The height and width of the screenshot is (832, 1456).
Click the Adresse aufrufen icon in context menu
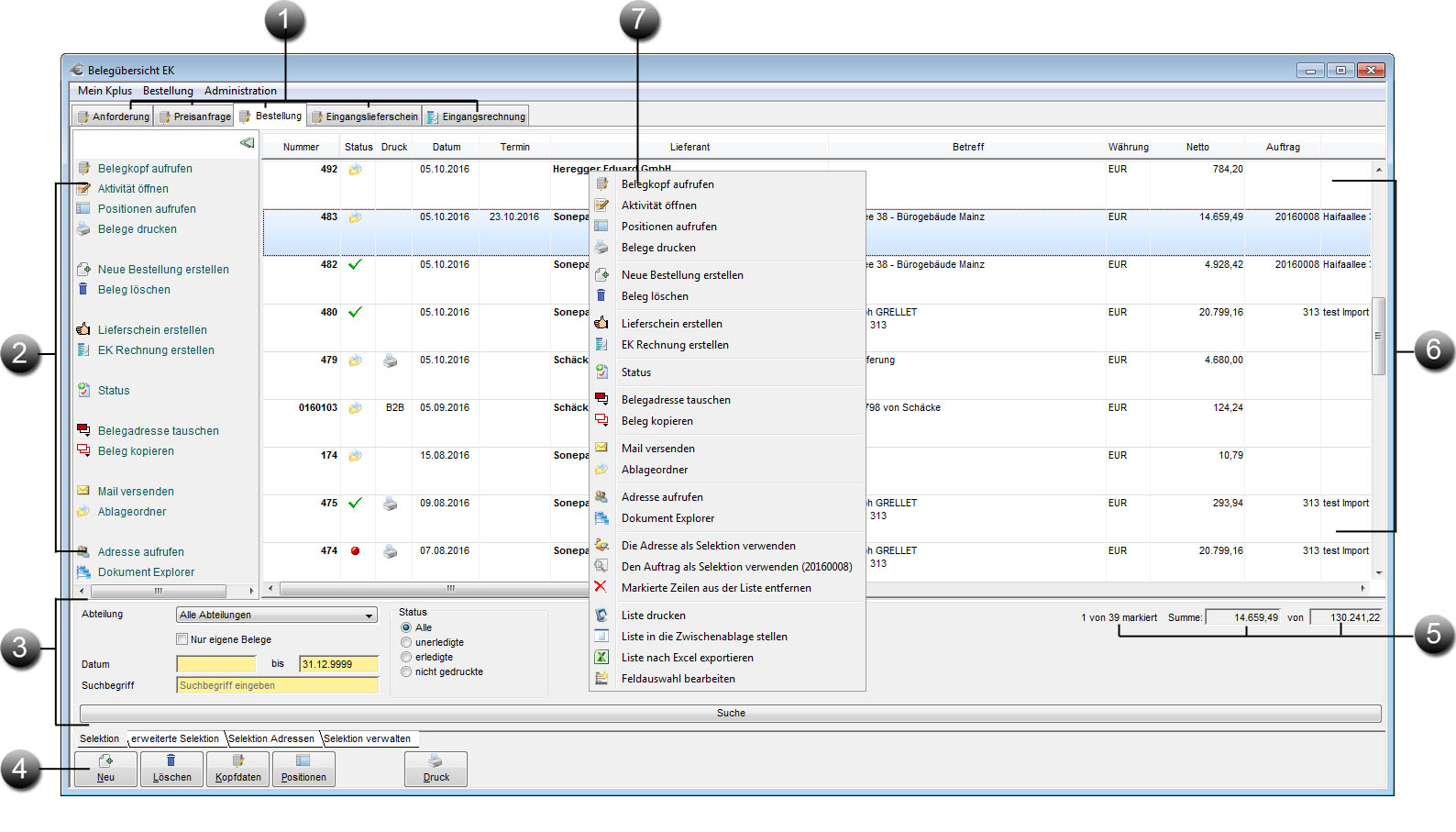[x=601, y=496]
